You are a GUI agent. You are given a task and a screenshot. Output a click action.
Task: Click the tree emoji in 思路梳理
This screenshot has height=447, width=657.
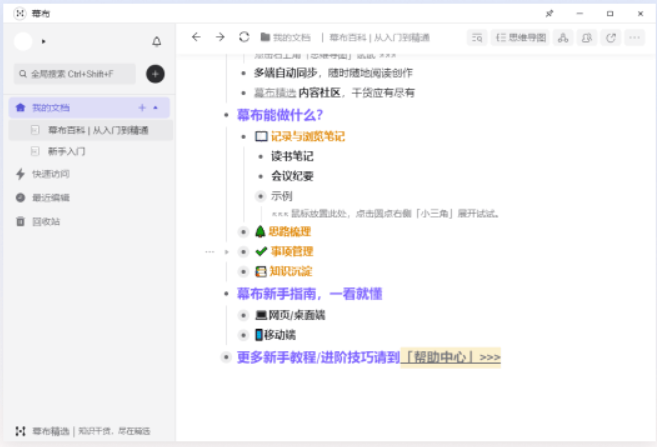[260, 231]
